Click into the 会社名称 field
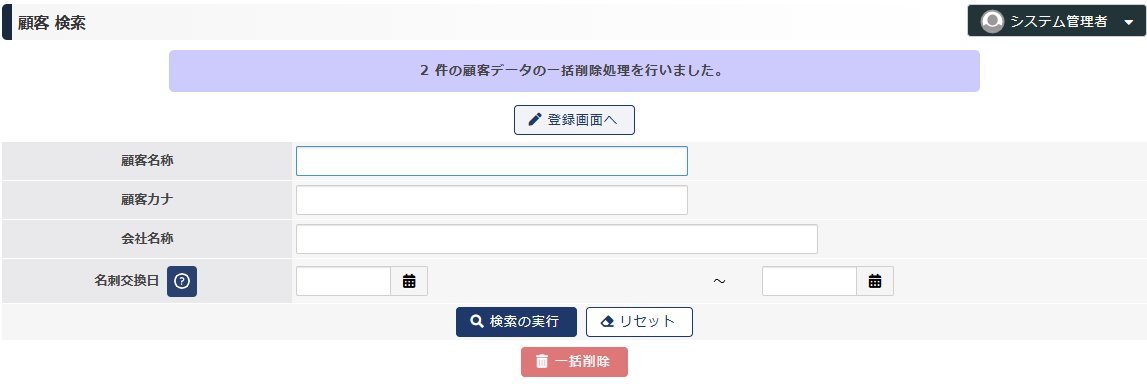The height and width of the screenshot is (384, 1147). click(x=557, y=238)
